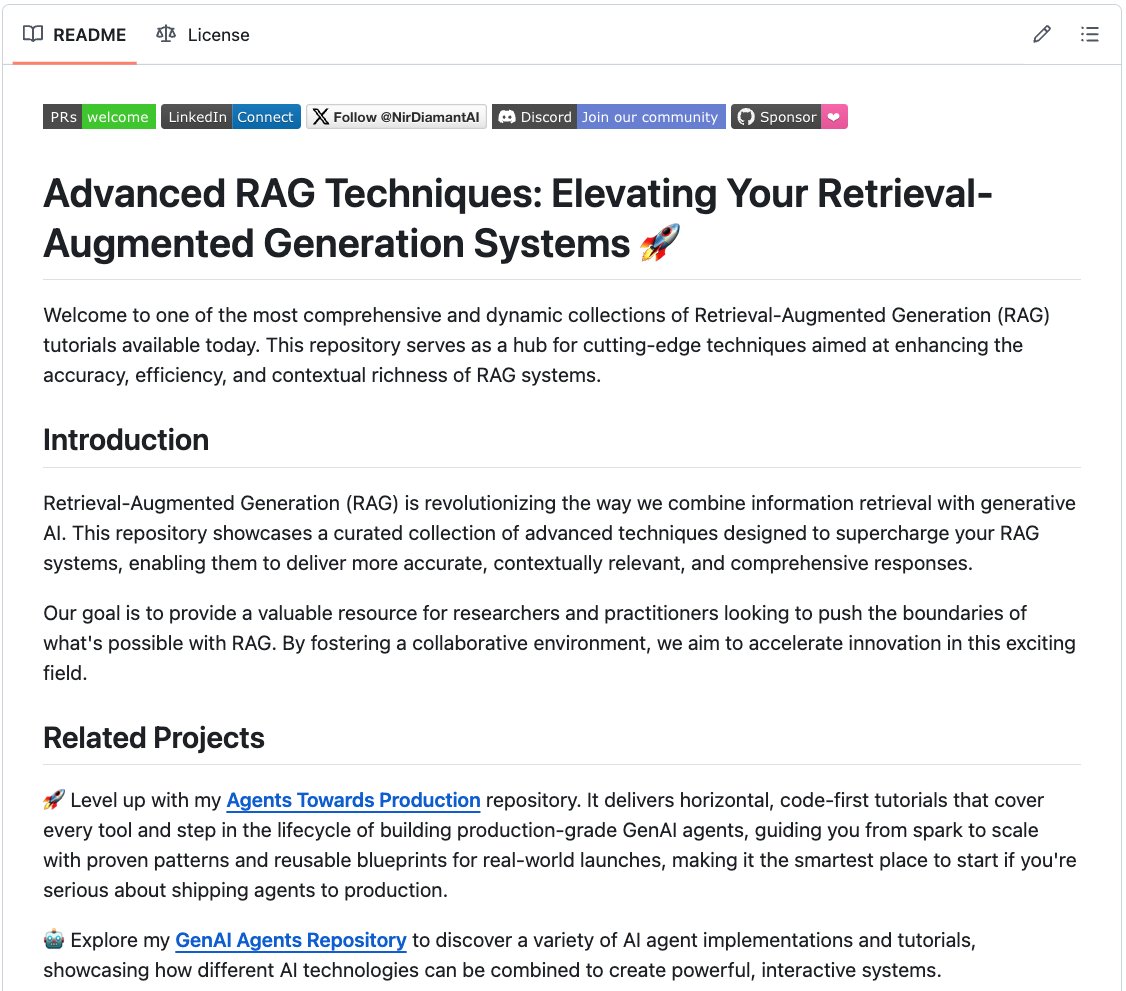Click the README book icon
Viewport: 1126px width, 991px height.
[33, 34]
